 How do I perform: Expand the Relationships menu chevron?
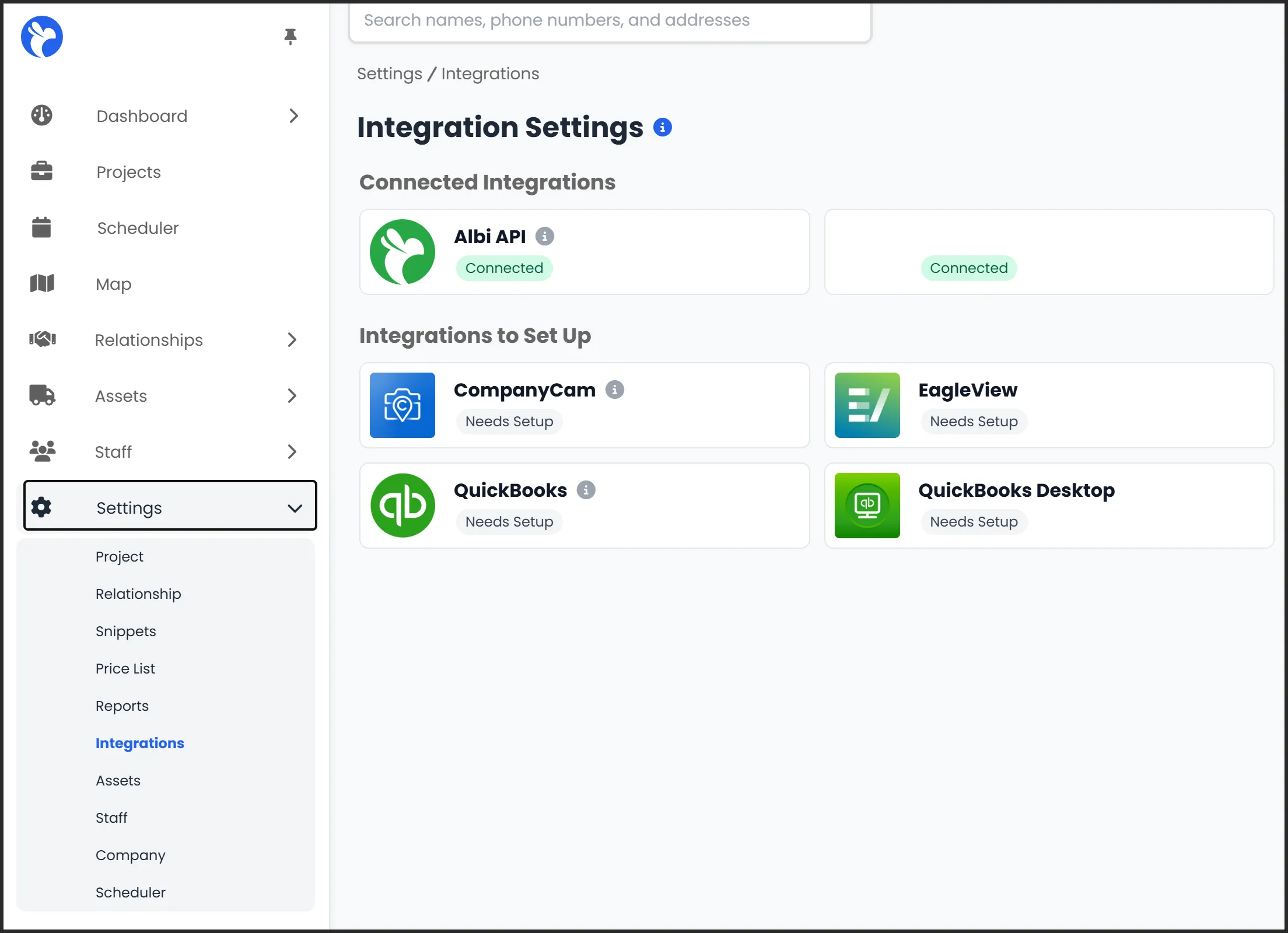tap(292, 339)
